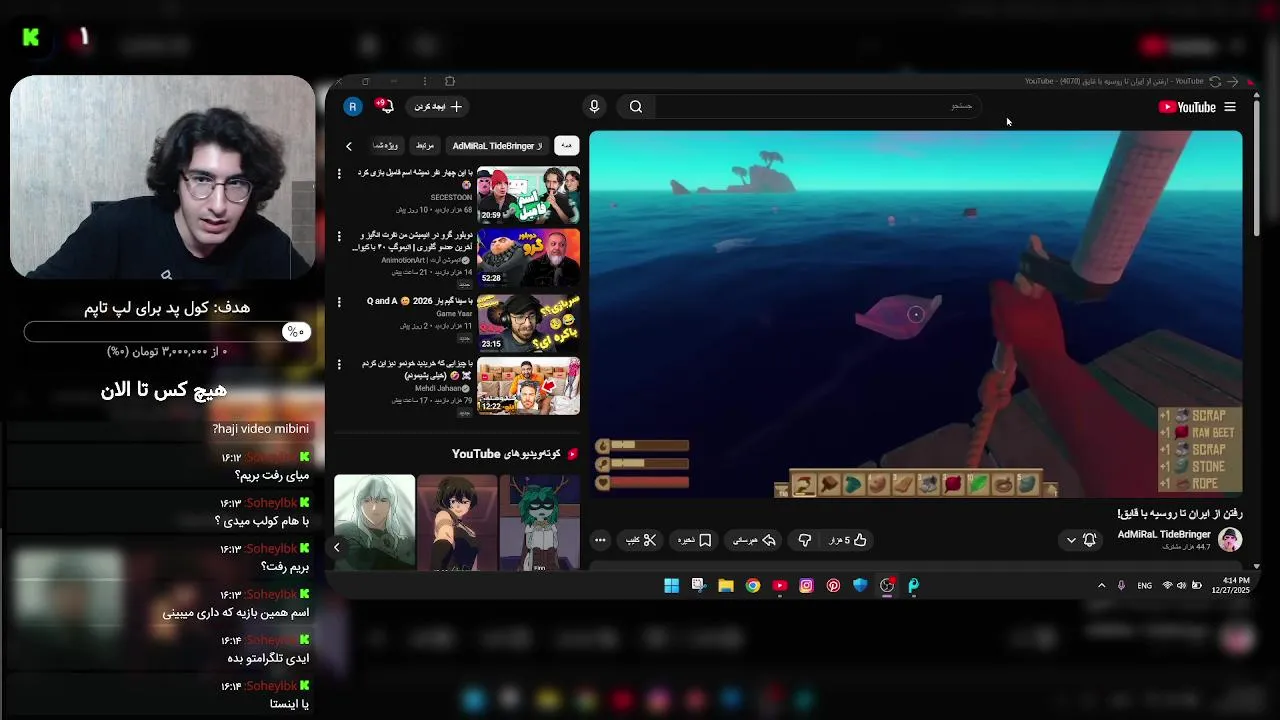Open the 'Q and A 2026' video title

420,301
